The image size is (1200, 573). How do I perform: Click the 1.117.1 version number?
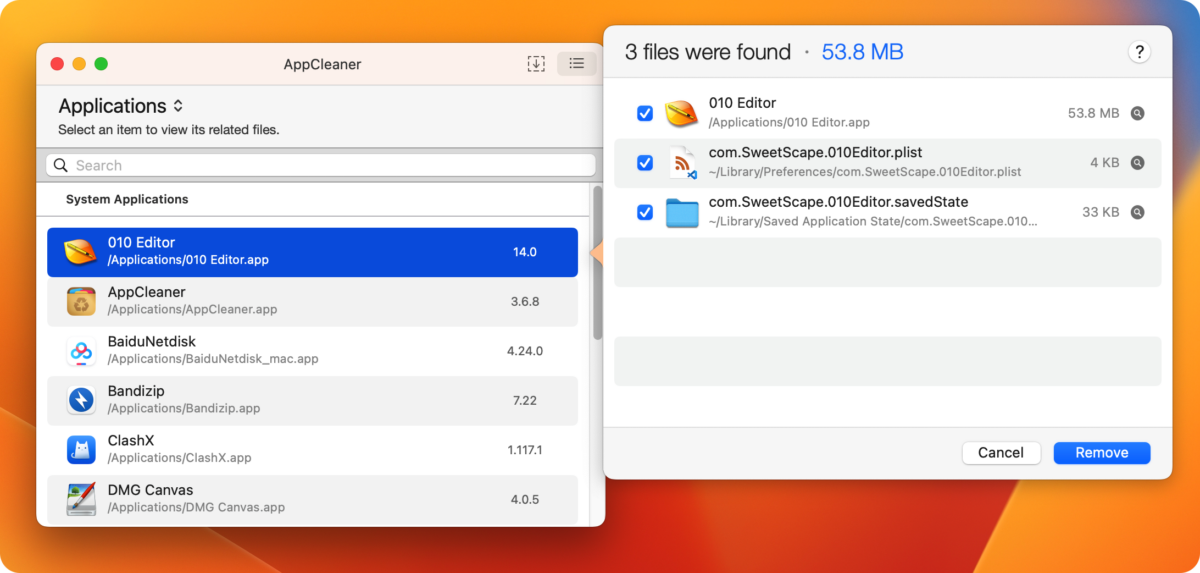(x=525, y=450)
